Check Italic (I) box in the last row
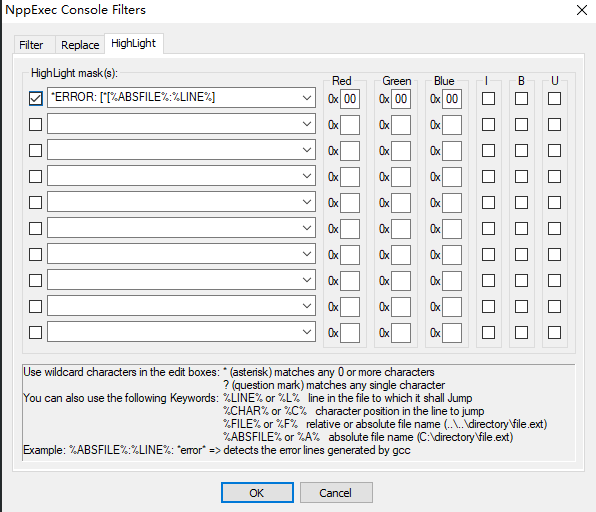This screenshot has width=596, height=512. point(488,333)
